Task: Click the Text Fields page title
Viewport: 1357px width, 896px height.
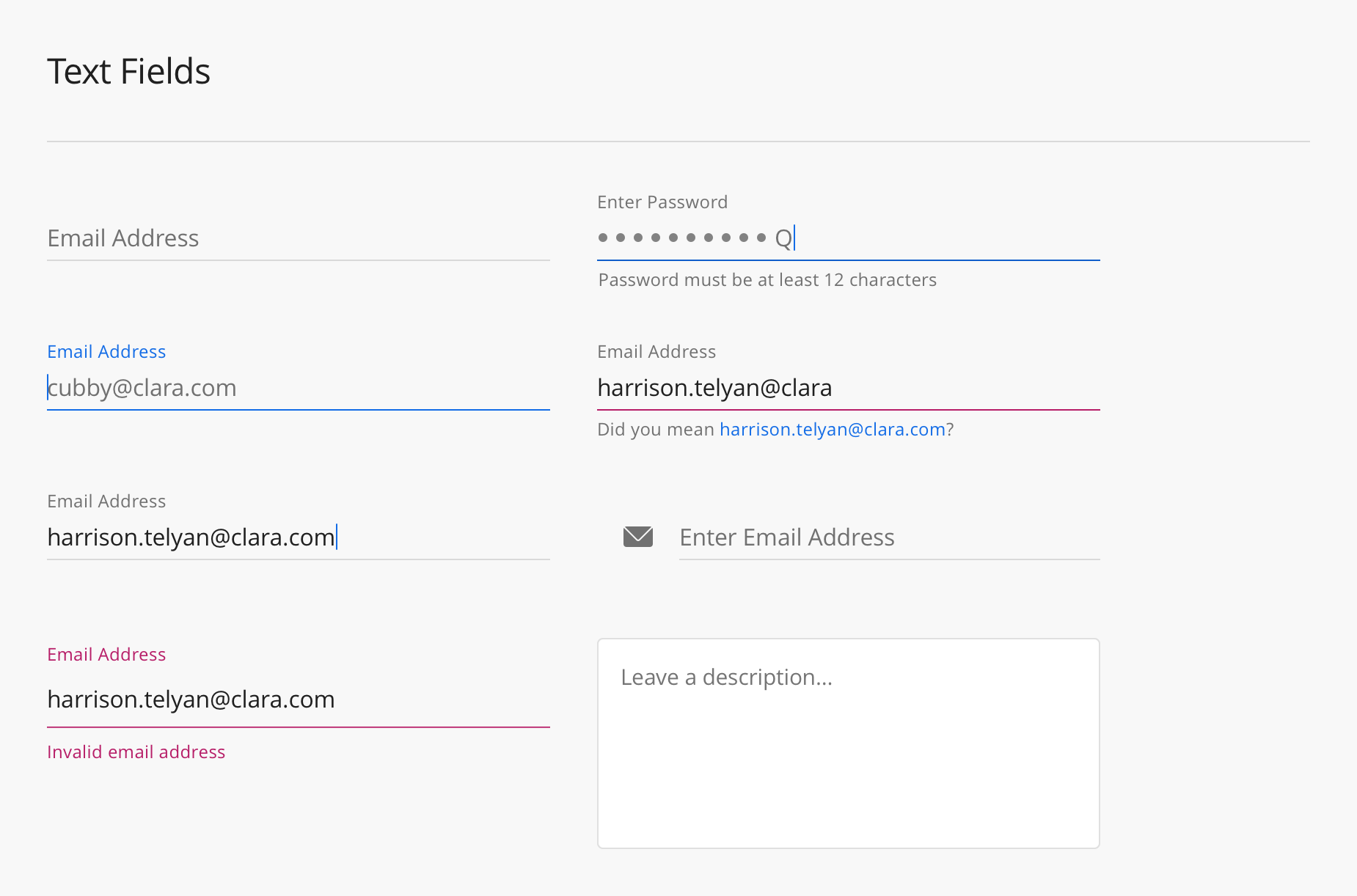Action: [x=128, y=70]
